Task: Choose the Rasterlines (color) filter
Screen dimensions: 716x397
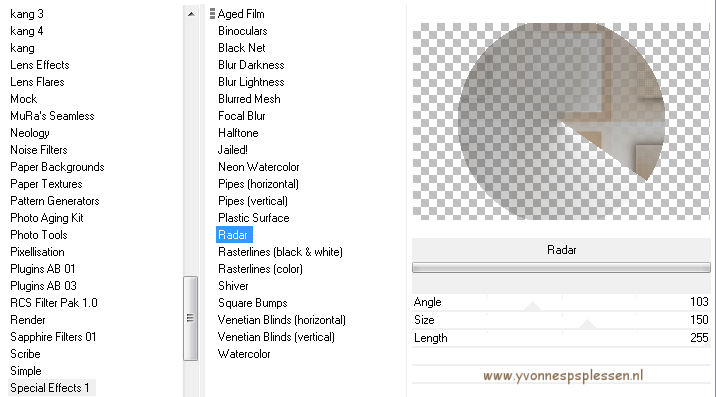Action: point(260,269)
